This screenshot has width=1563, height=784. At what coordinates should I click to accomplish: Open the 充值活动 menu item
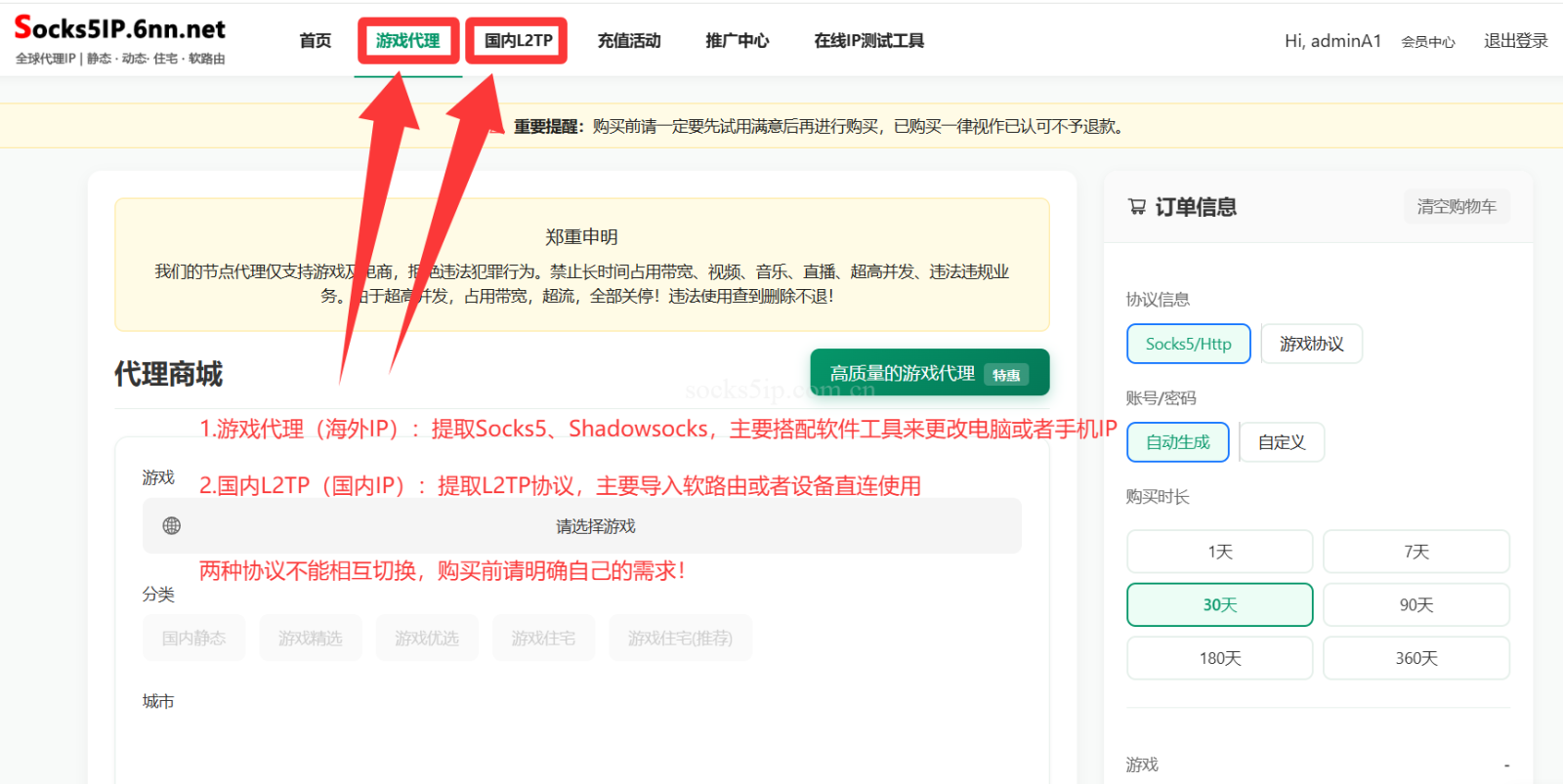[629, 41]
